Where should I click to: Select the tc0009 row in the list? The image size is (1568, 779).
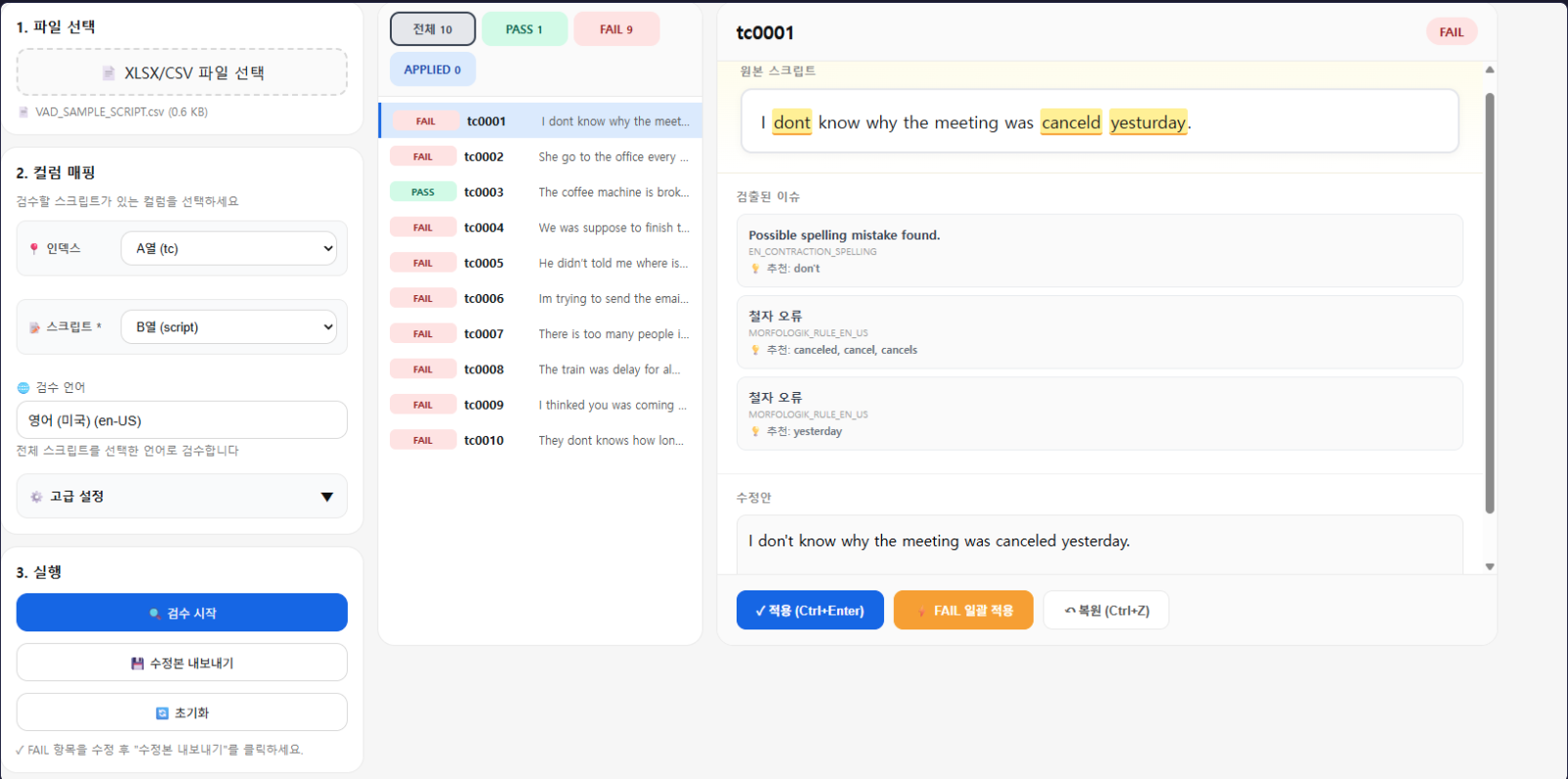(540, 405)
